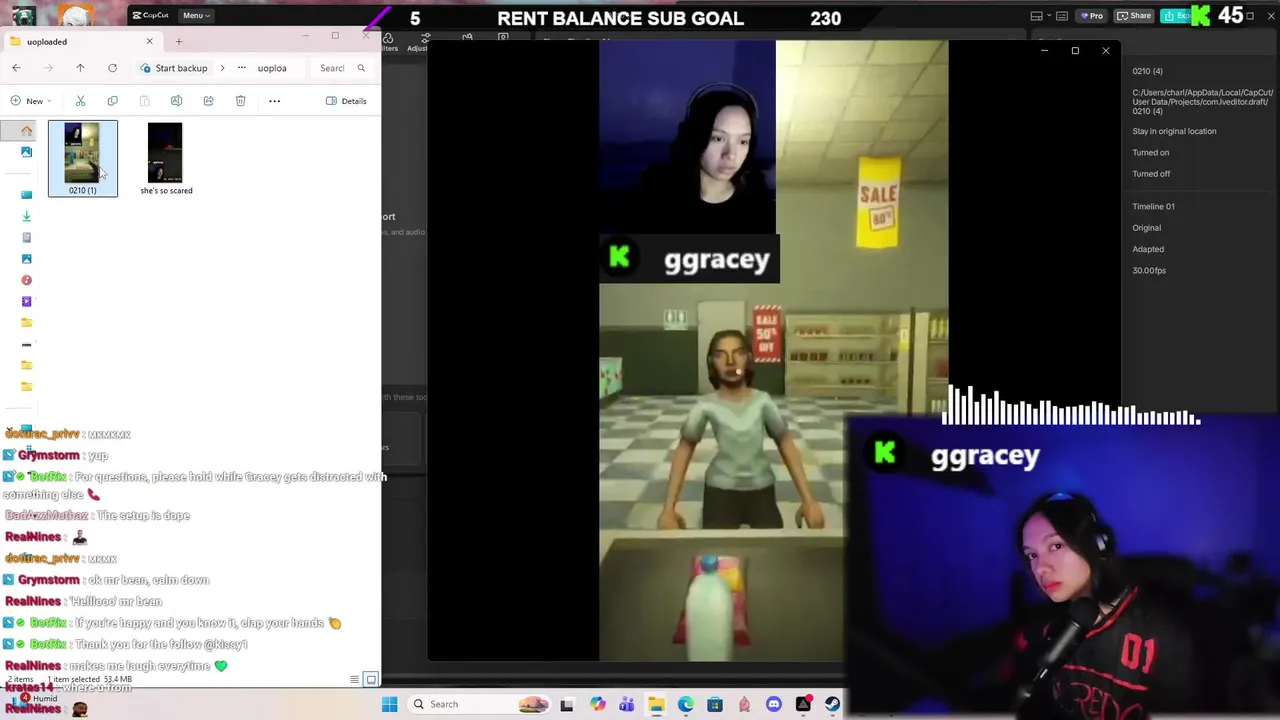Copy the selected file in Explorer toolbar
1280x720 pixels.
pyautogui.click(x=112, y=101)
